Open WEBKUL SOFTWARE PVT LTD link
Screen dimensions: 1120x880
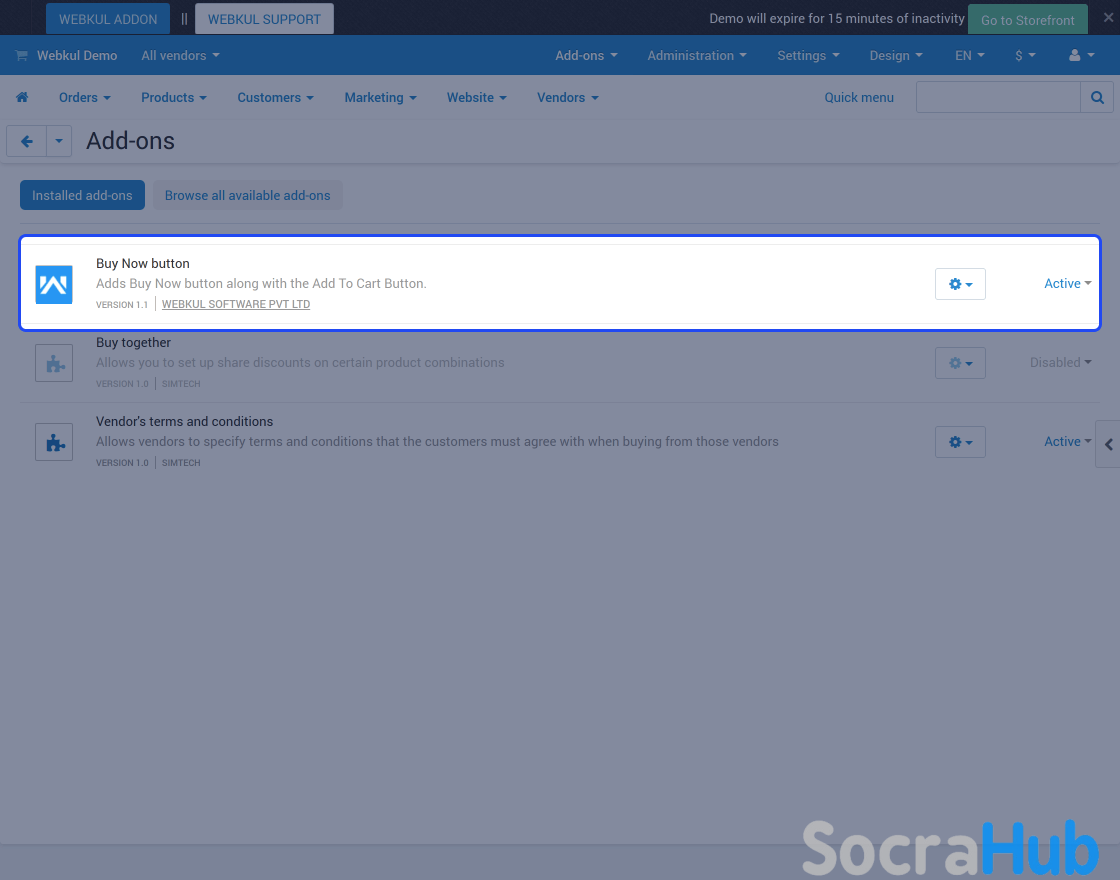click(236, 304)
